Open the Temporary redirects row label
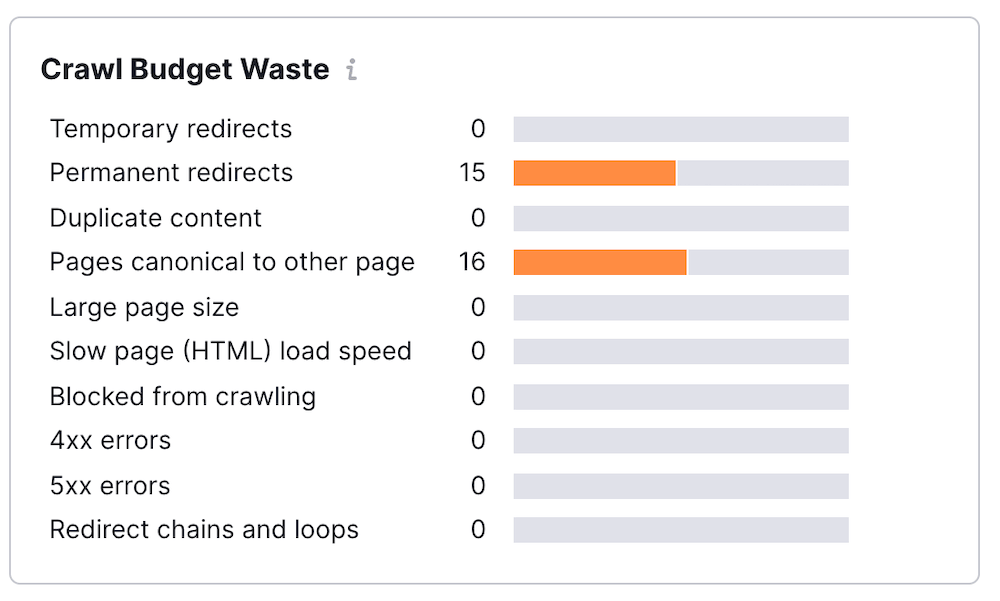The height and width of the screenshot is (601, 1000). (x=171, y=129)
